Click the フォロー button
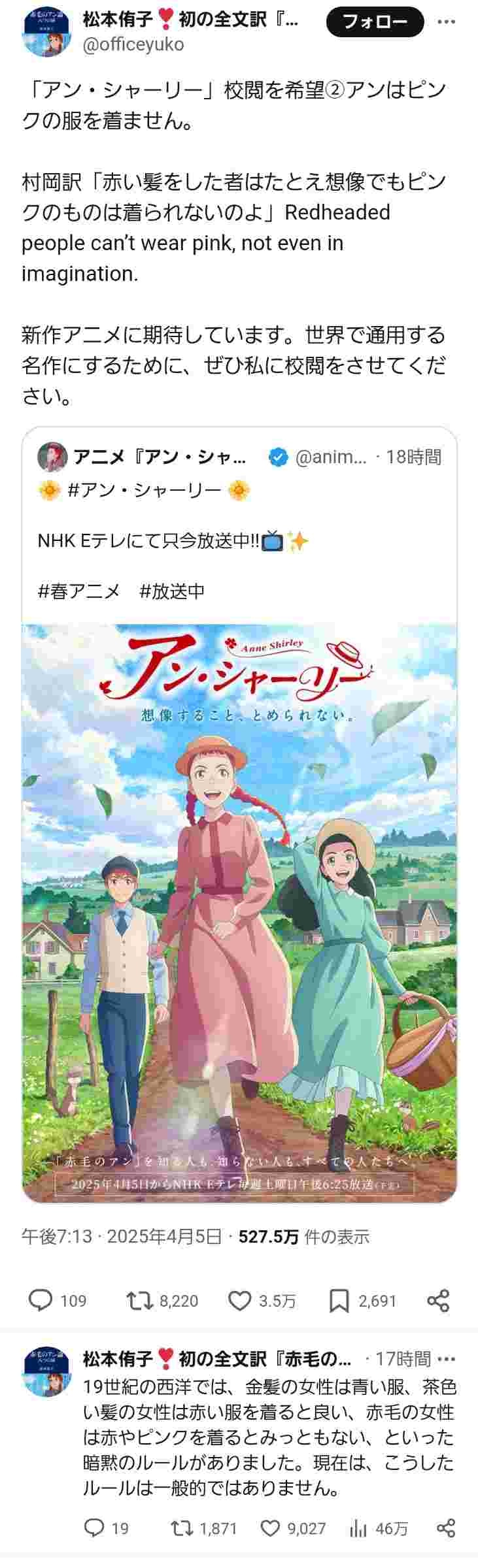 pyautogui.click(x=375, y=22)
